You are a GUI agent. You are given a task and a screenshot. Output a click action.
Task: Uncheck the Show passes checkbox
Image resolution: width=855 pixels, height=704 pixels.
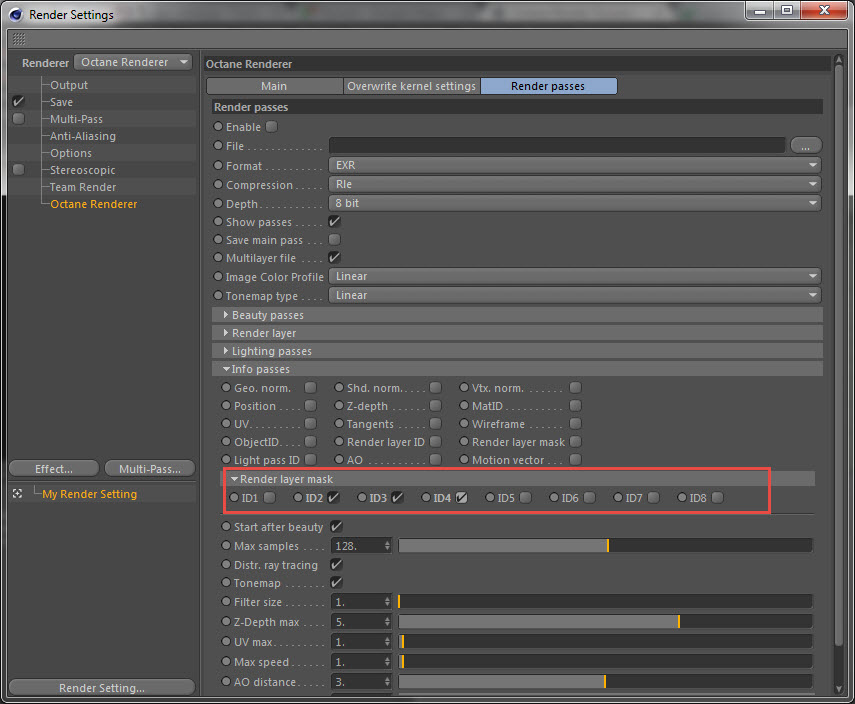(334, 221)
